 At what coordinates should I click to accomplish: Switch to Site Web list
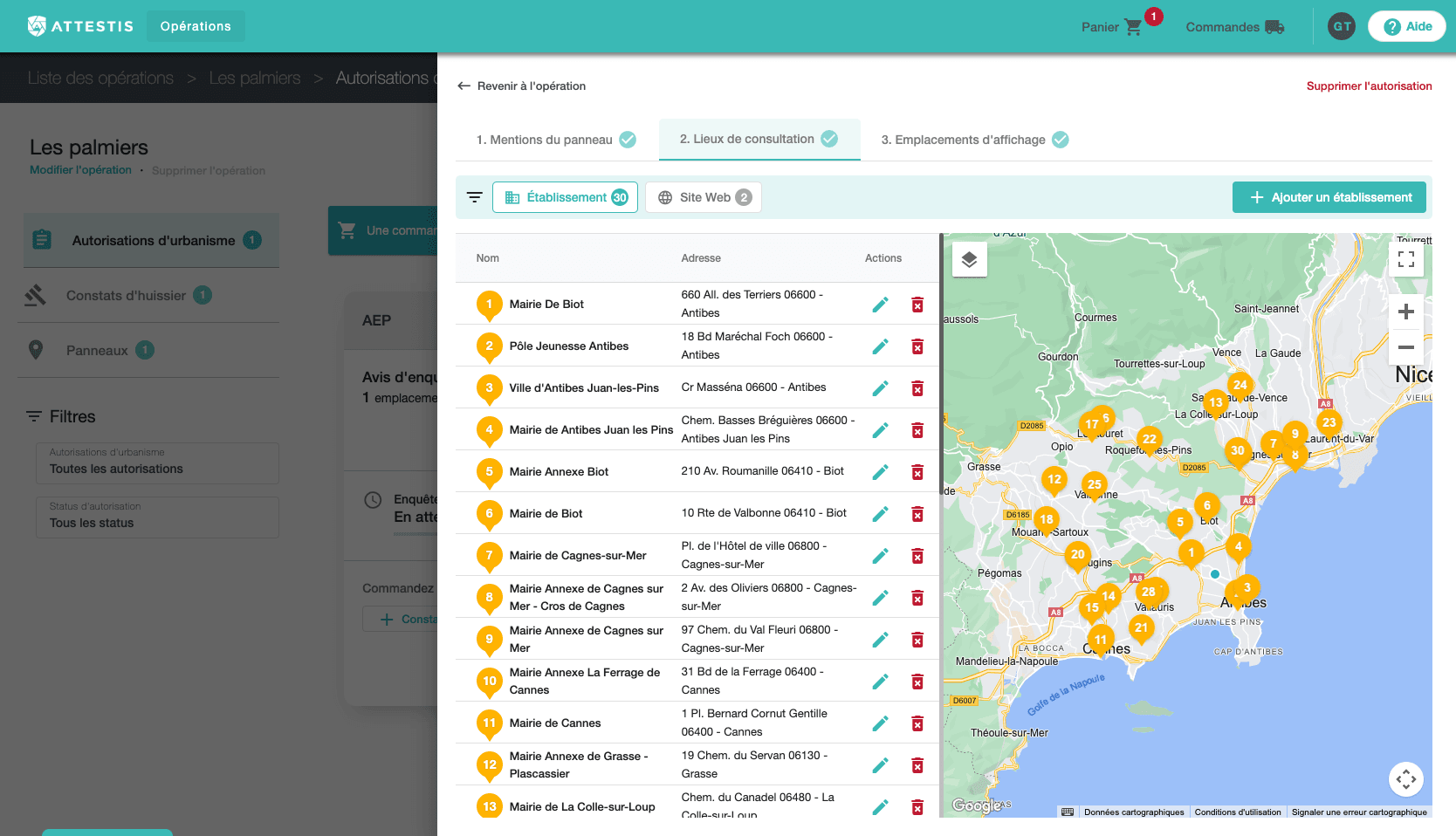(704, 197)
